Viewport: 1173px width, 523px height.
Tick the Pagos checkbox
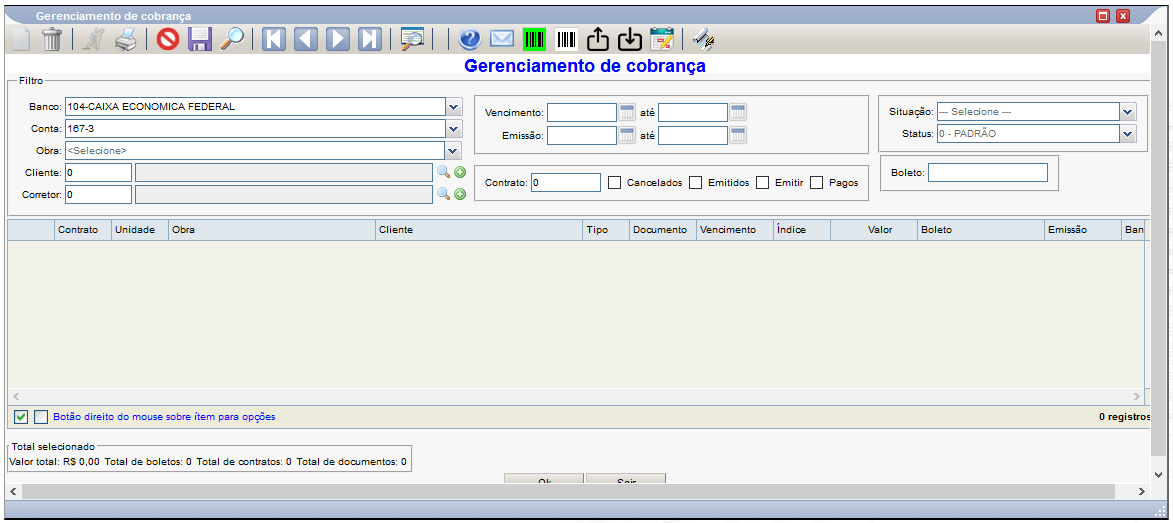tap(817, 183)
